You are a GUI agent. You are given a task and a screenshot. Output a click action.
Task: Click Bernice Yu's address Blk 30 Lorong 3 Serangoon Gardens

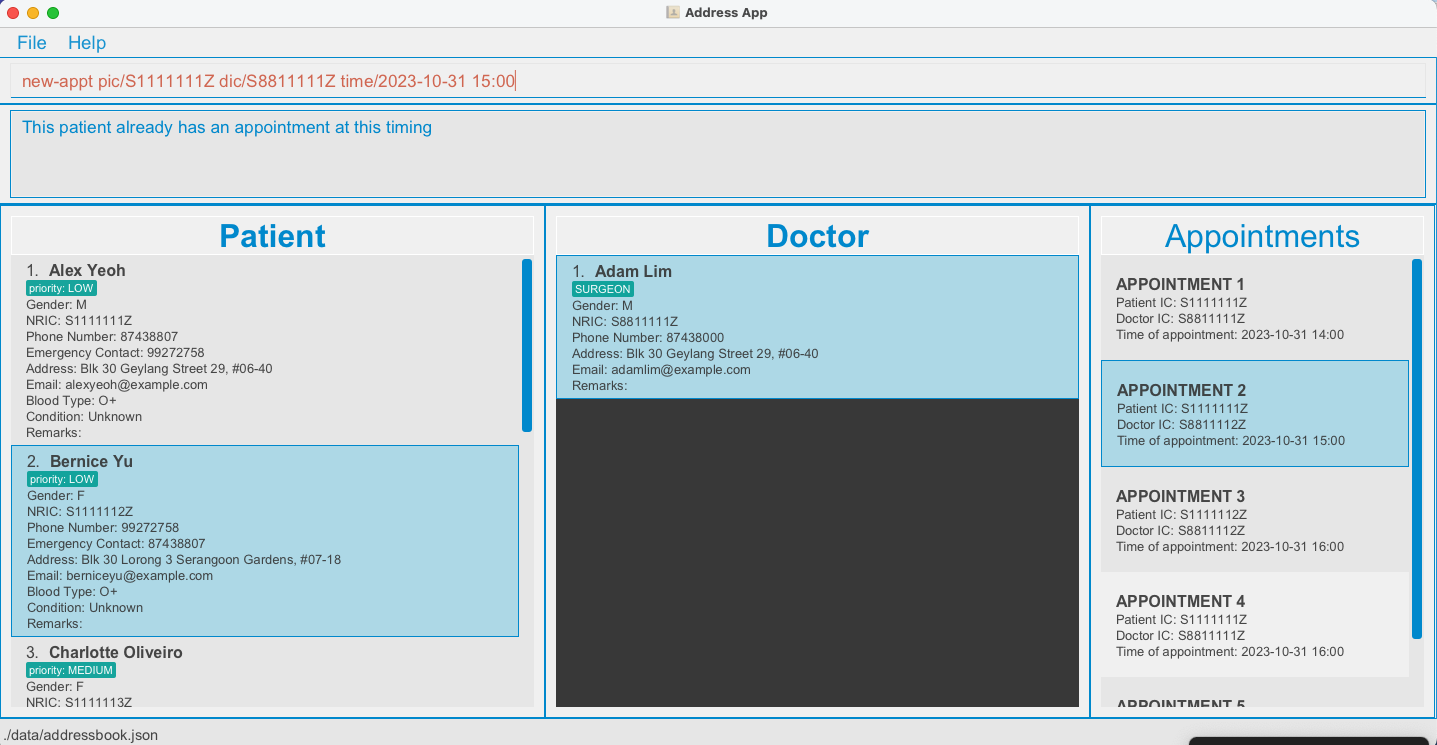point(184,560)
